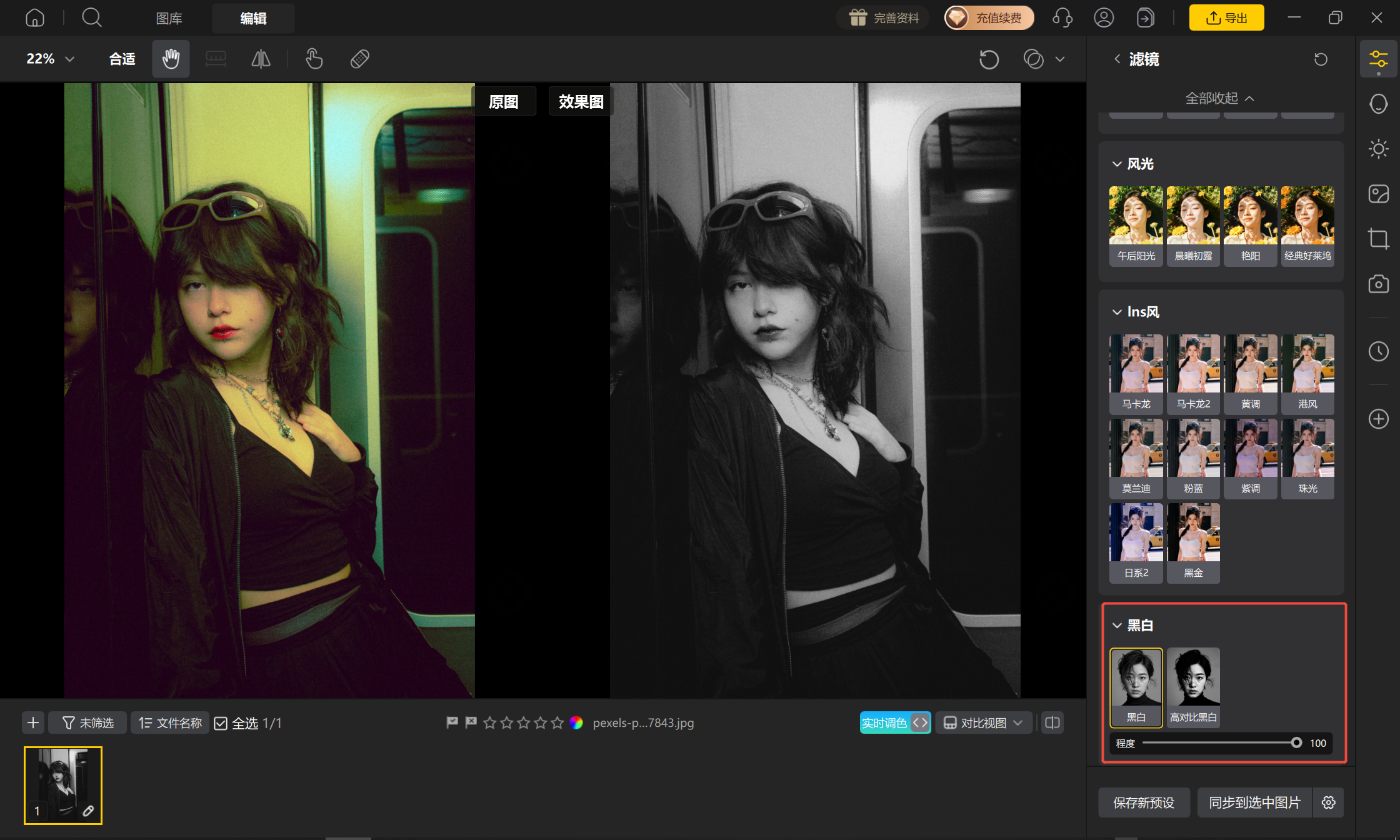The height and width of the screenshot is (840, 1400).
Task: Reset filter with the panel reset icon
Action: pyautogui.click(x=1321, y=59)
